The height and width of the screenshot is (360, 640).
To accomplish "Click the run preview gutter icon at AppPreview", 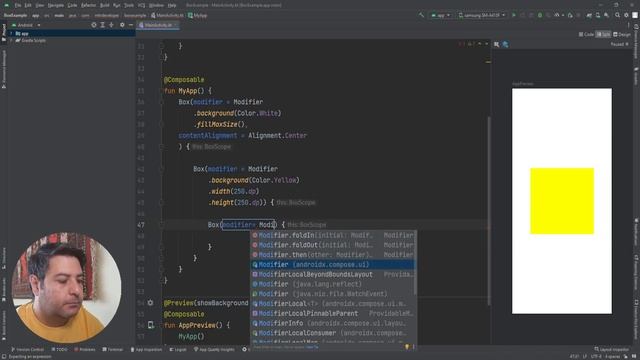I will click(x=151, y=325).
